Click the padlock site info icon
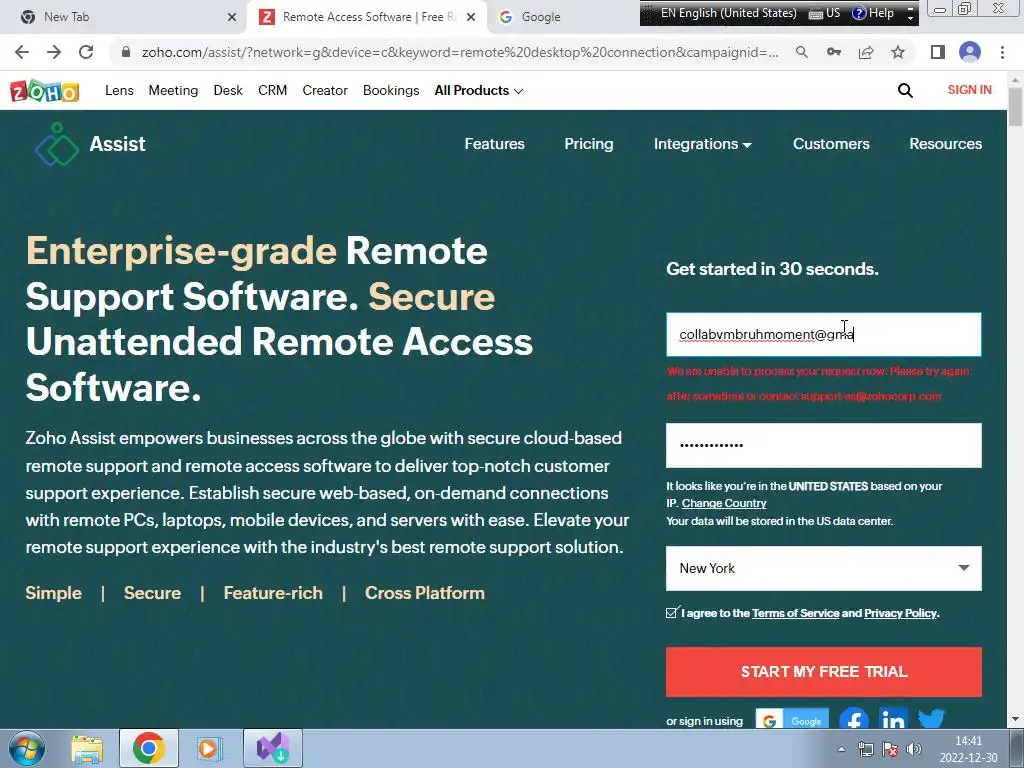Image resolution: width=1024 pixels, height=768 pixels. [x=126, y=52]
